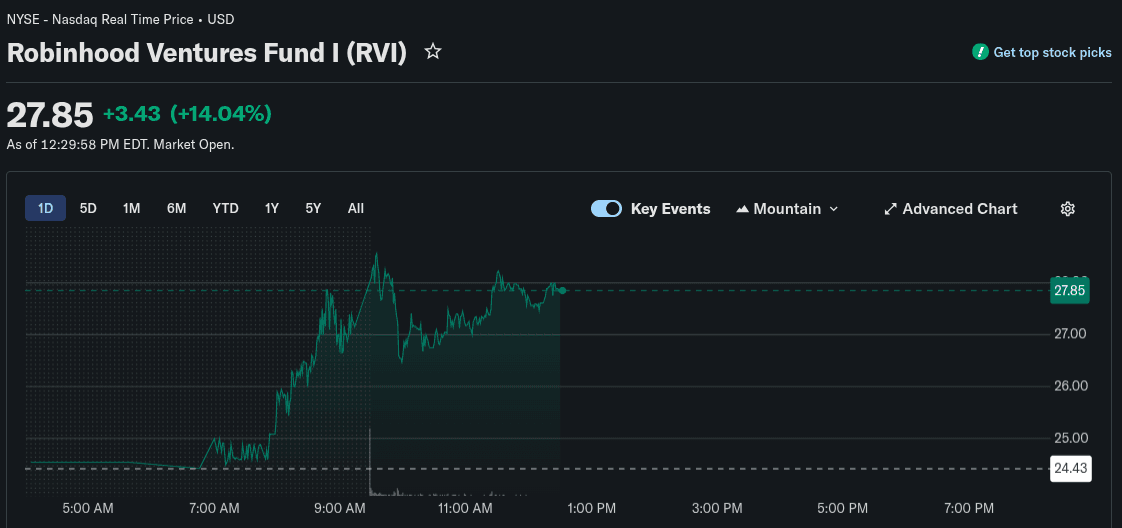Screen dimensions: 1122x528
Task: Toggle the Key Events switch off
Action: 606,209
